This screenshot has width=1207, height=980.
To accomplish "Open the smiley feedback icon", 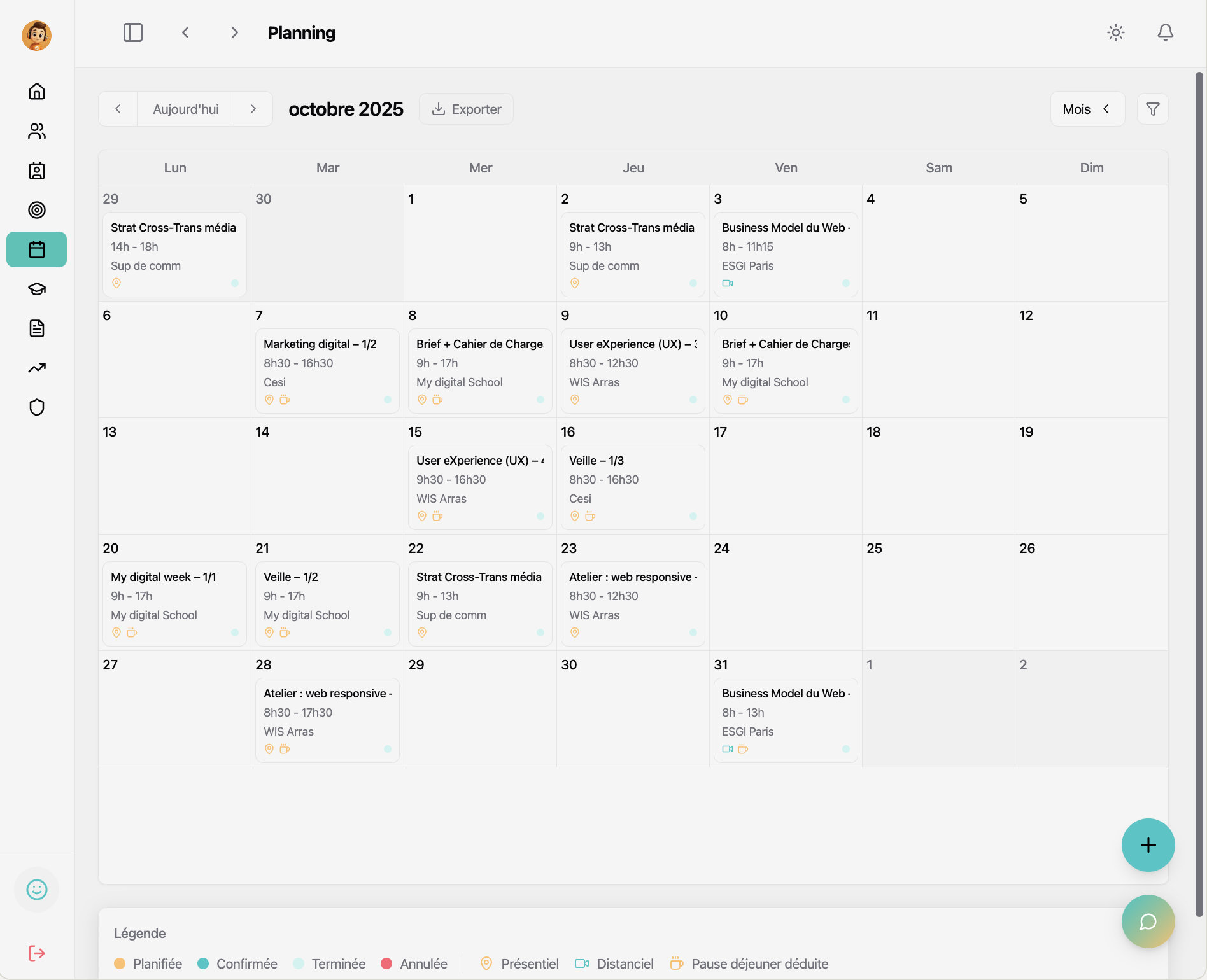I will tap(36, 889).
